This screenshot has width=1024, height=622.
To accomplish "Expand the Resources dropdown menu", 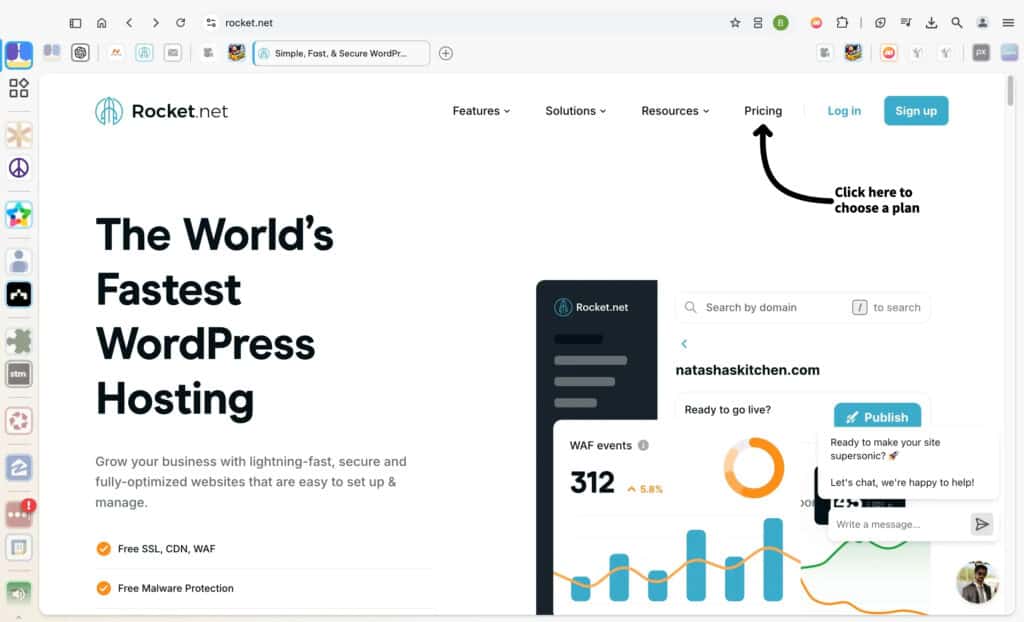I will point(675,111).
